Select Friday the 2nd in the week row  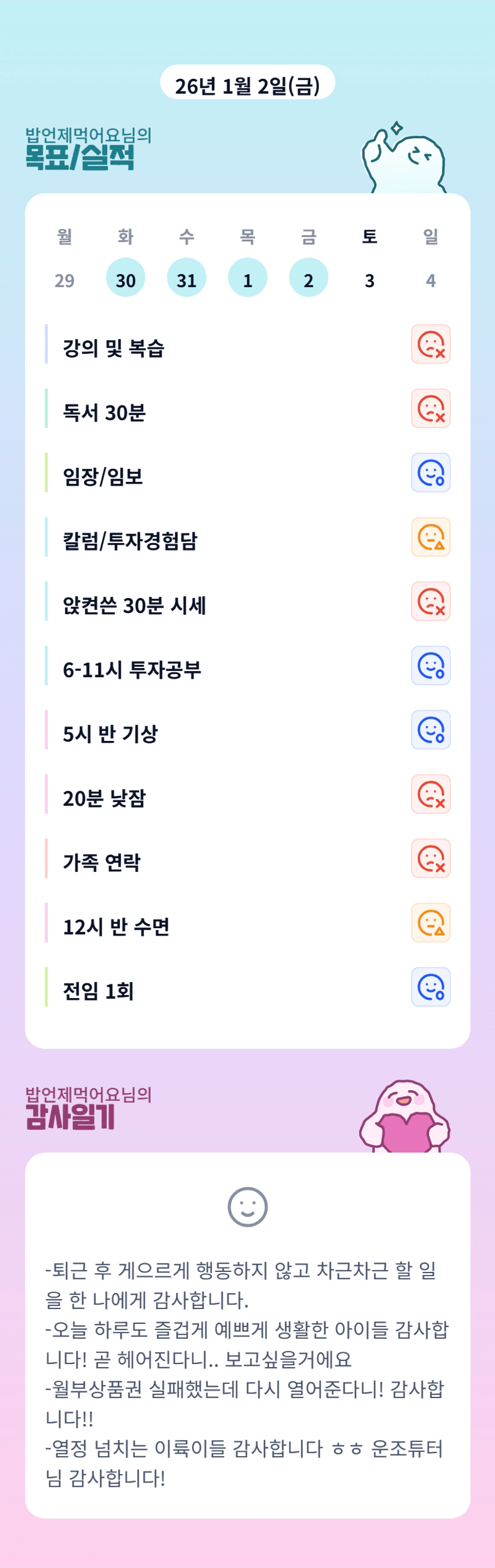308,278
